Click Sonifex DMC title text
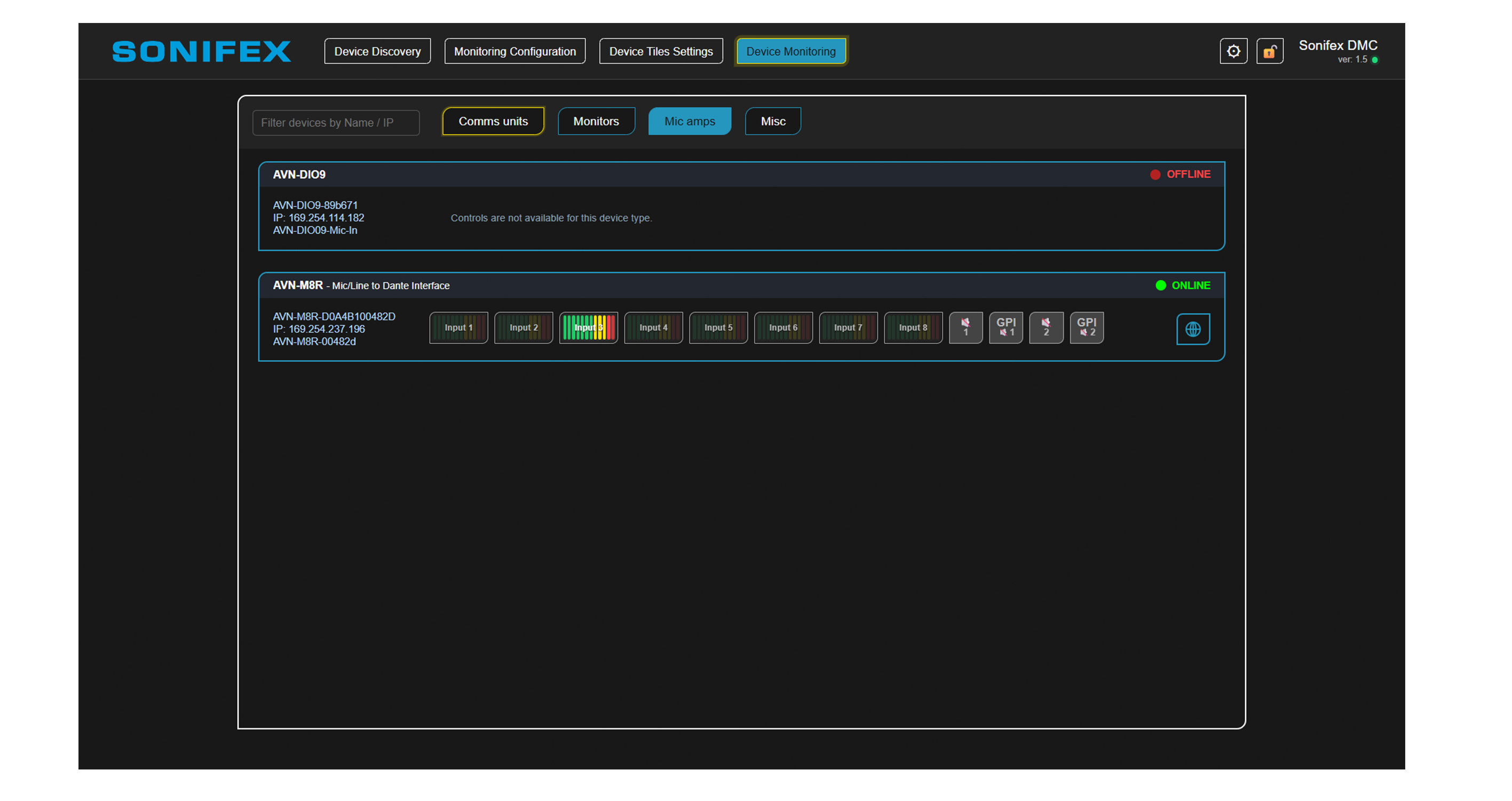Screen dimensions: 1512x801 (x=1337, y=45)
